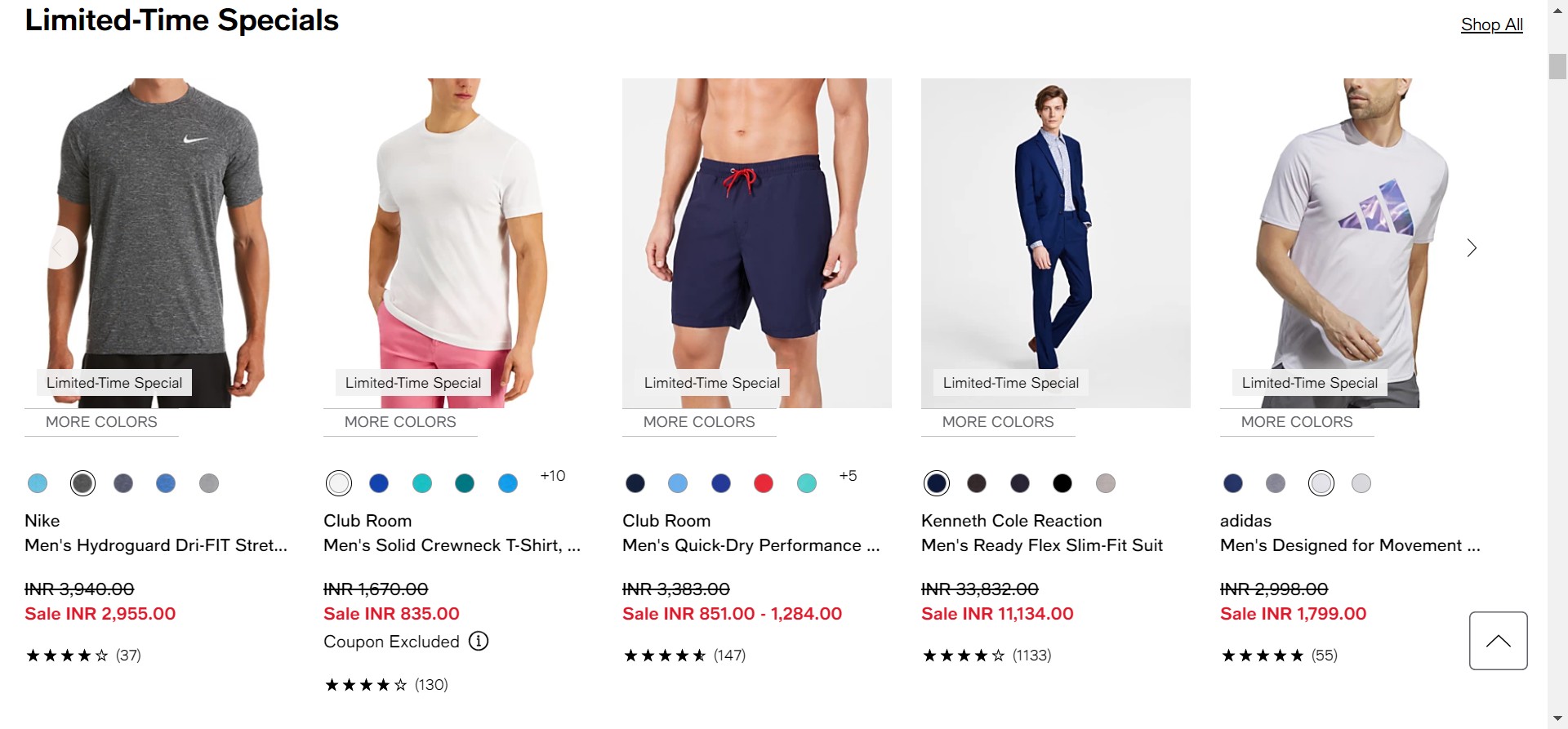
Task: Choose the black swatch for Kenneth Cole suit
Action: pos(1062,483)
